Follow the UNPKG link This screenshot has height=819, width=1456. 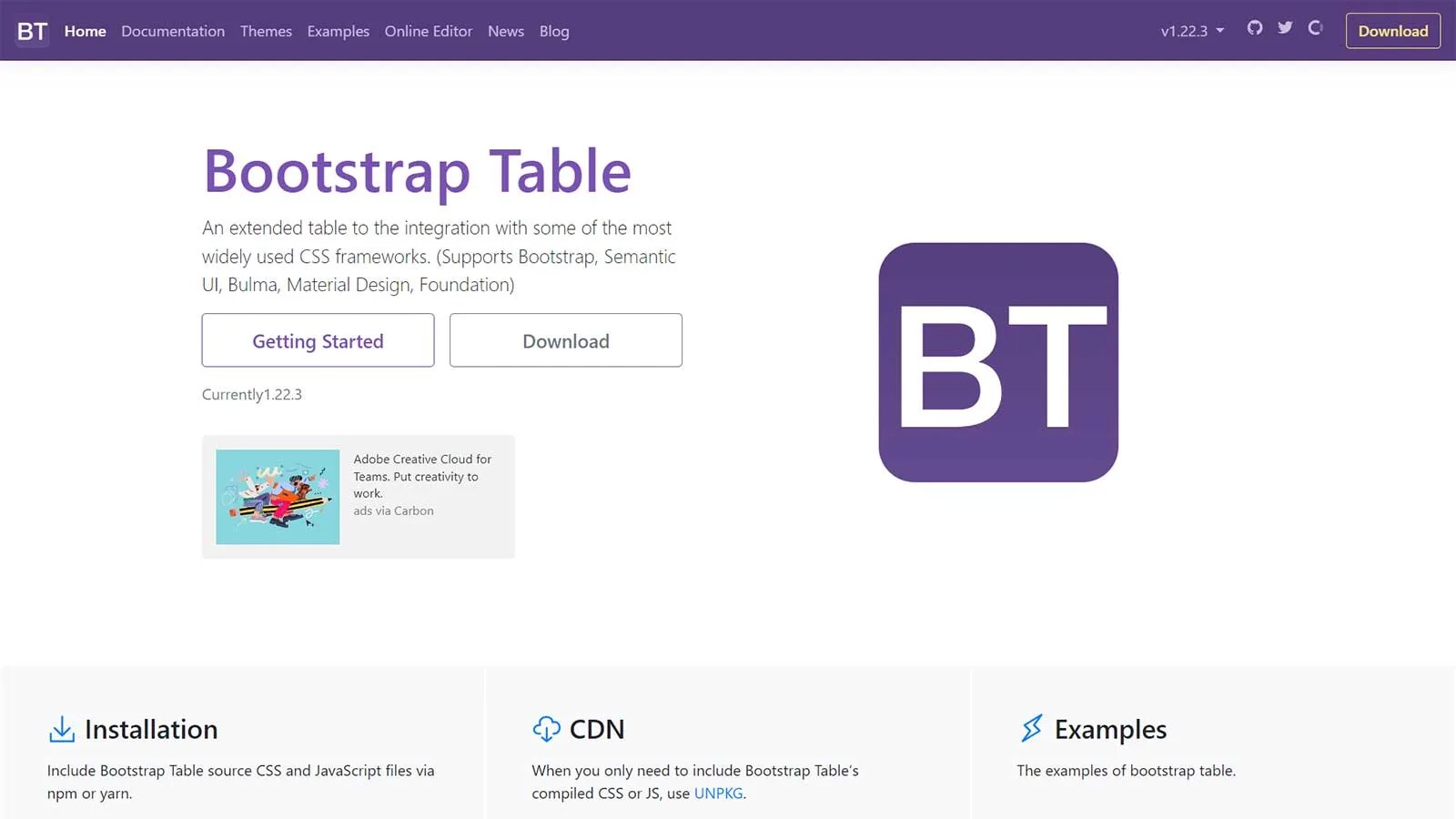(718, 794)
